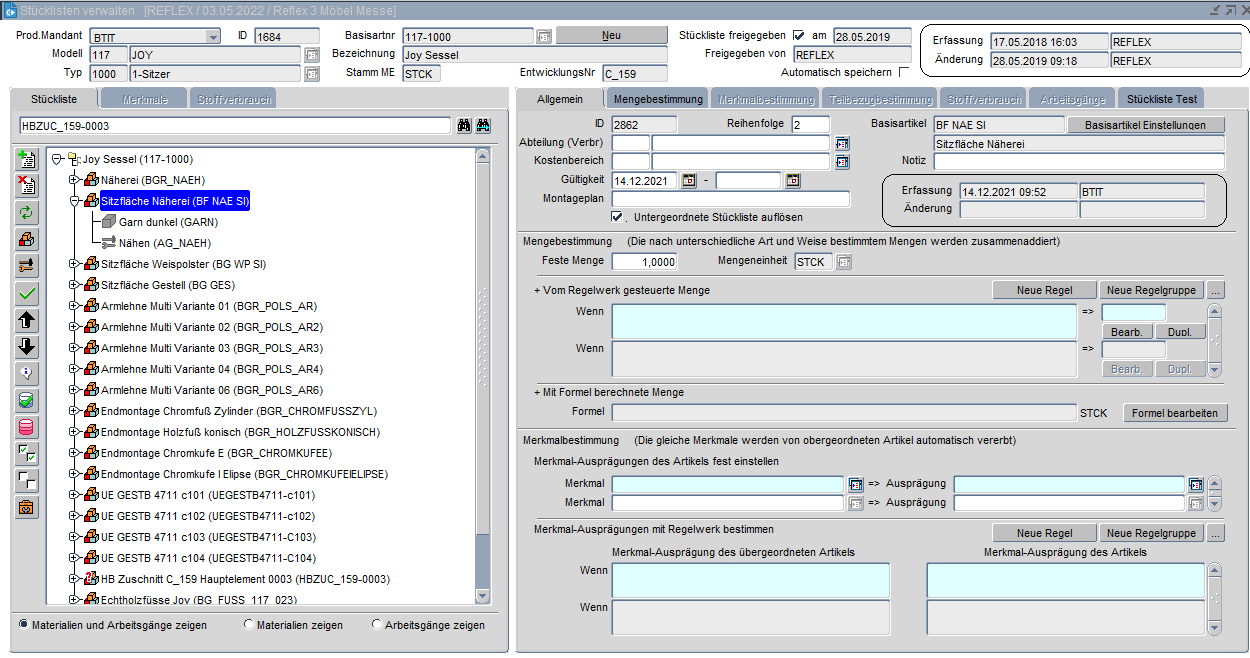
Task: Click the green checkmark toolbar icon
Action: [27, 294]
